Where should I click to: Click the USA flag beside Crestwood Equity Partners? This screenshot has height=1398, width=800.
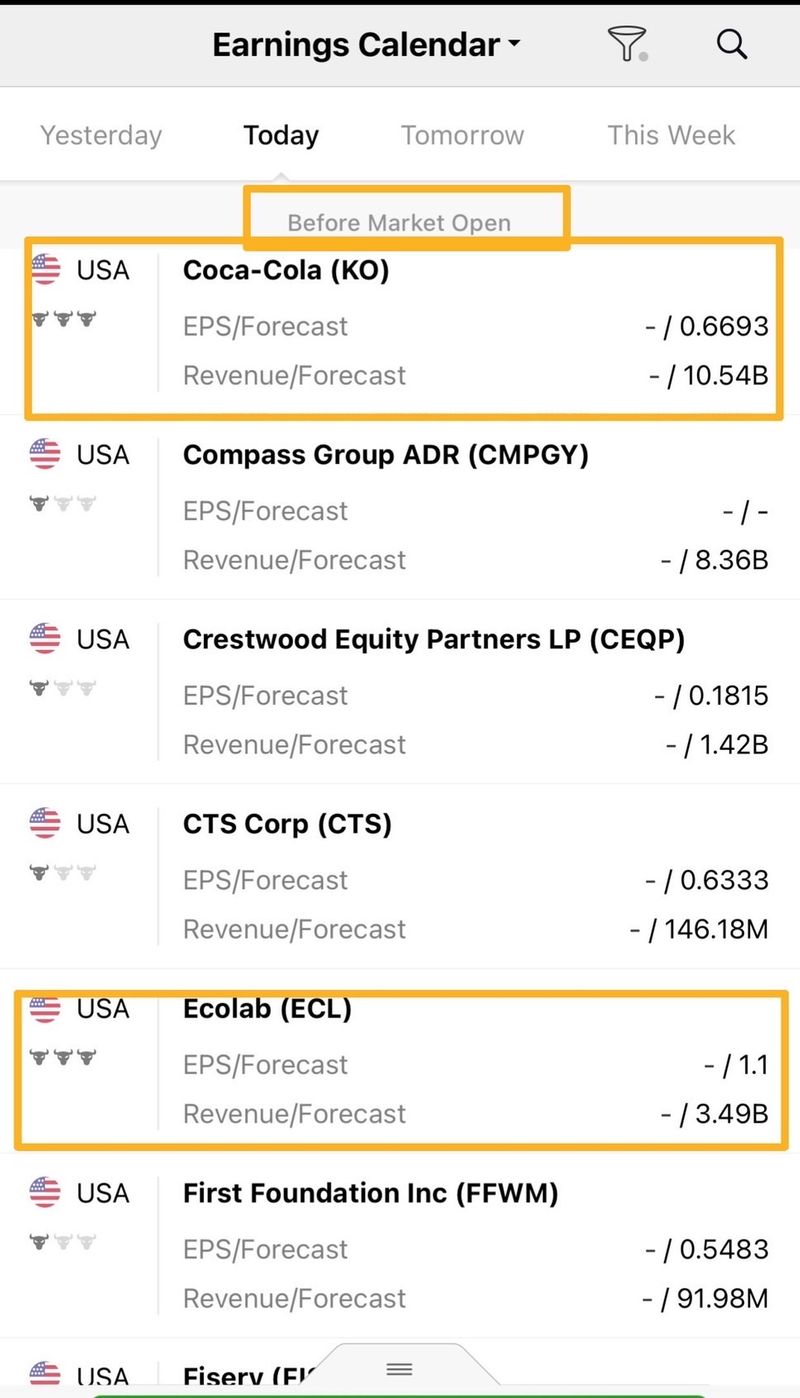click(x=46, y=639)
